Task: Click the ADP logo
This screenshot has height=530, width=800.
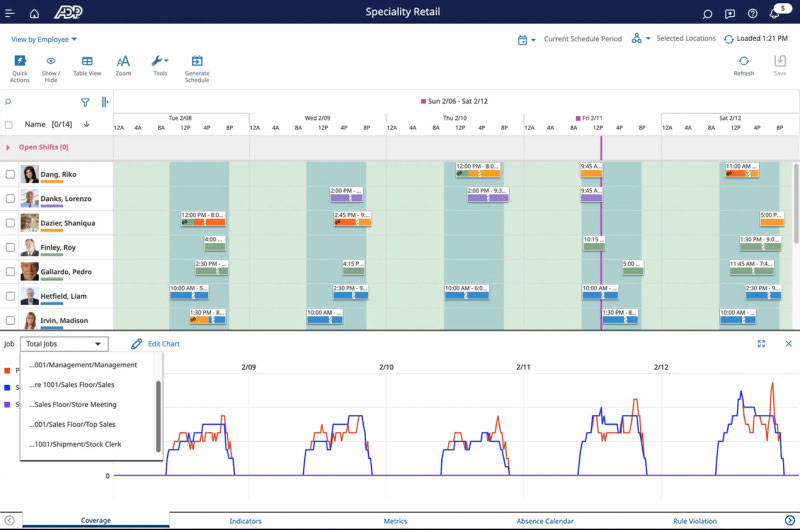Action: click(68, 12)
